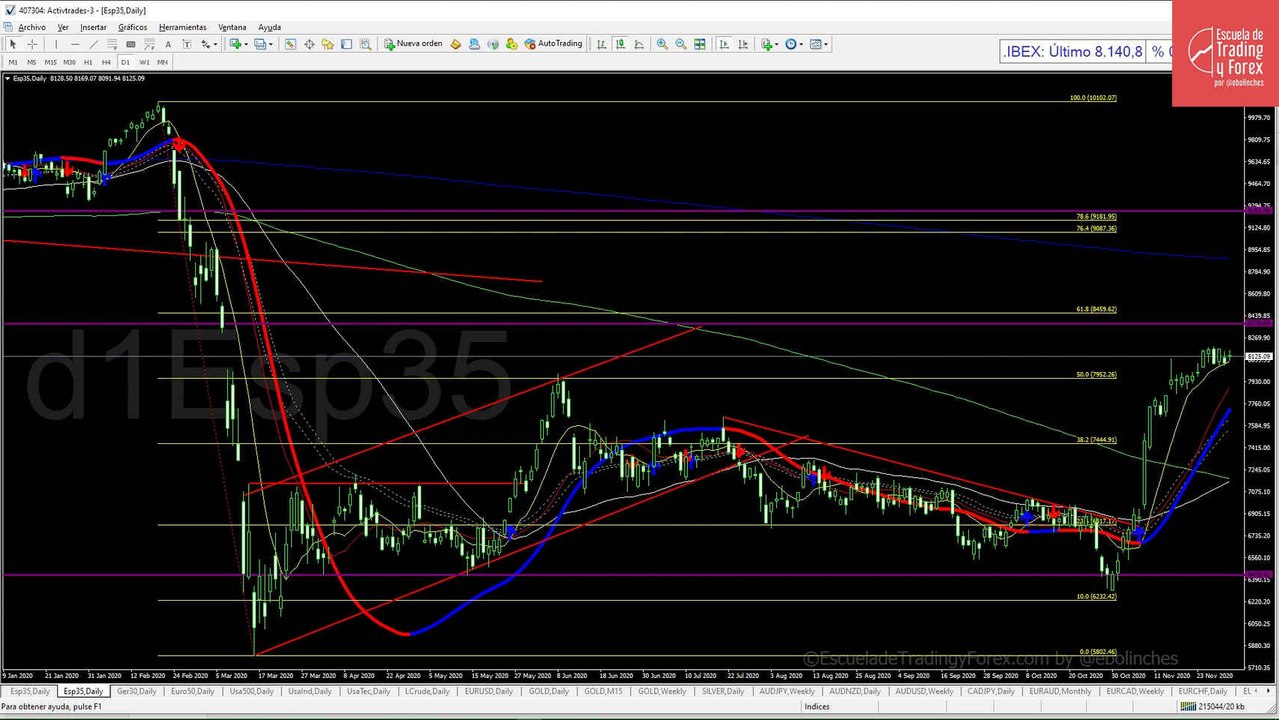Set timeframe to H4

(106, 62)
